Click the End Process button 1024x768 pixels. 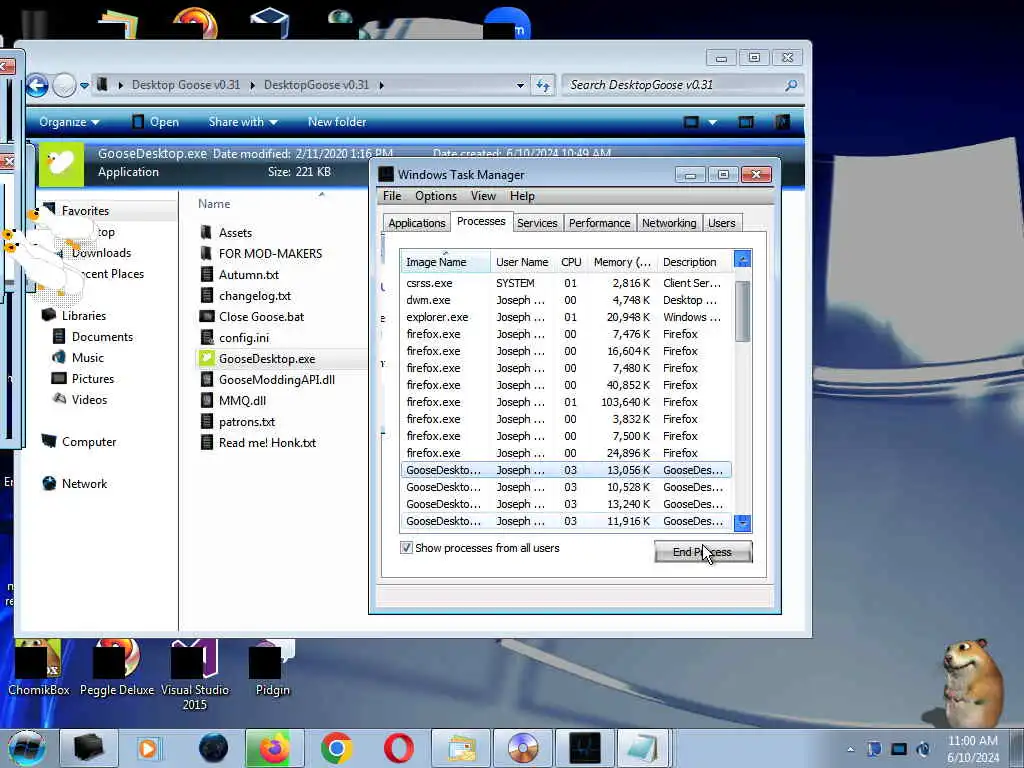[x=703, y=552]
